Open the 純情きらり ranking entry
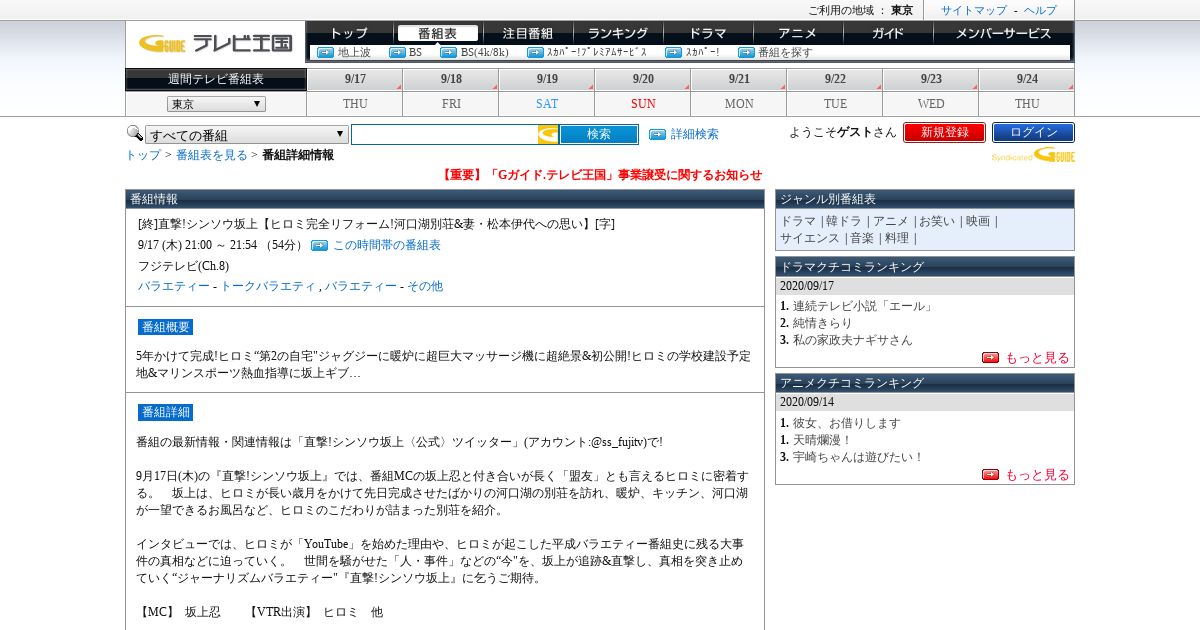The image size is (1200, 630). pos(823,323)
